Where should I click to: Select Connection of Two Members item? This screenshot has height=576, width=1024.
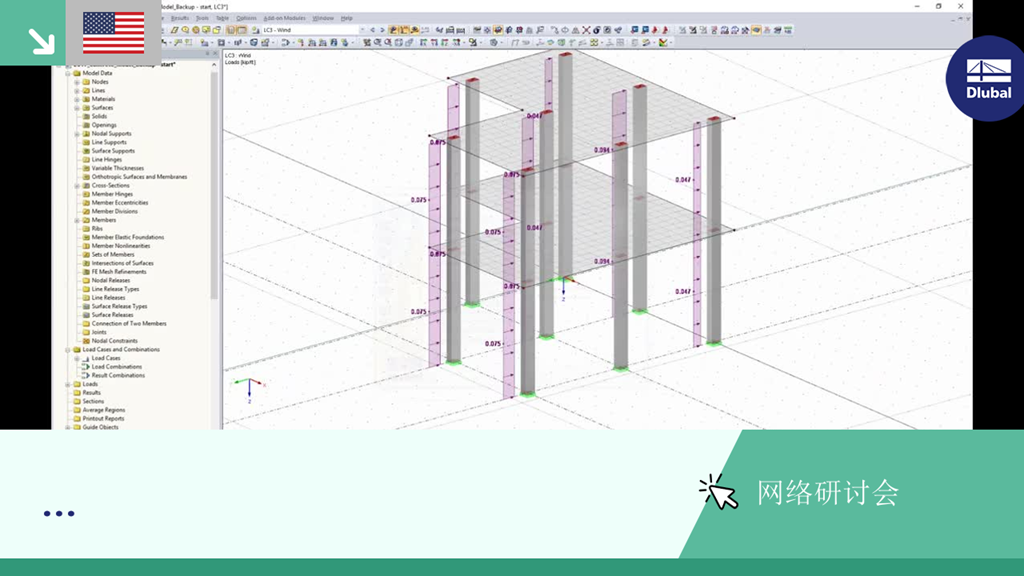[129, 323]
